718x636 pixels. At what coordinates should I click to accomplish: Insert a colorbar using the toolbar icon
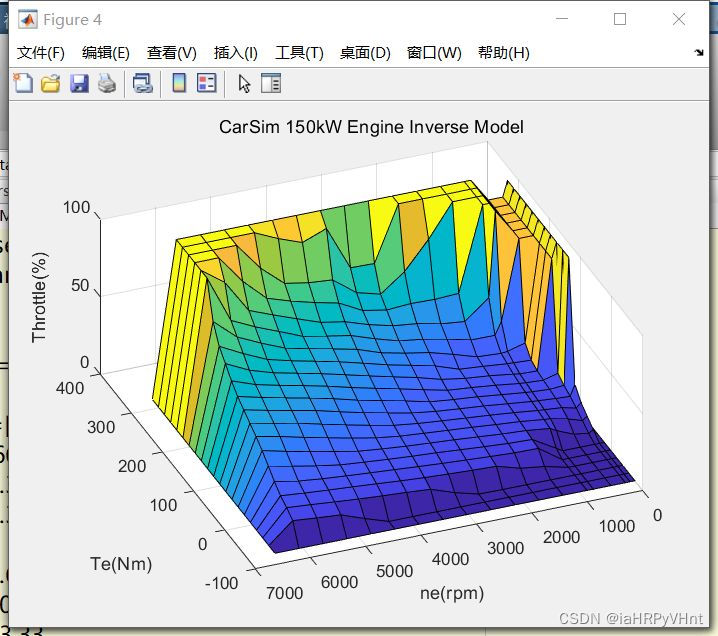pyautogui.click(x=179, y=83)
